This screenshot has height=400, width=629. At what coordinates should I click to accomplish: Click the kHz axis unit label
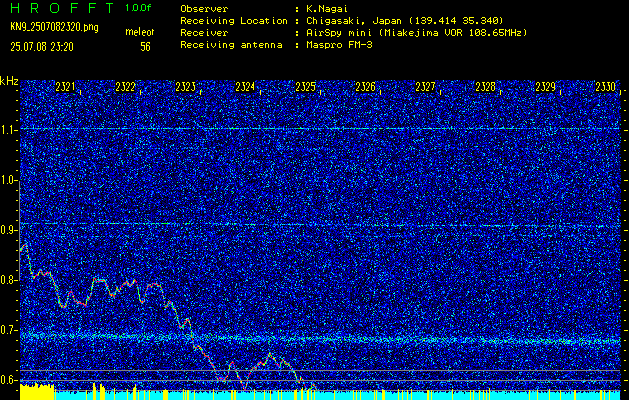pos(9,81)
